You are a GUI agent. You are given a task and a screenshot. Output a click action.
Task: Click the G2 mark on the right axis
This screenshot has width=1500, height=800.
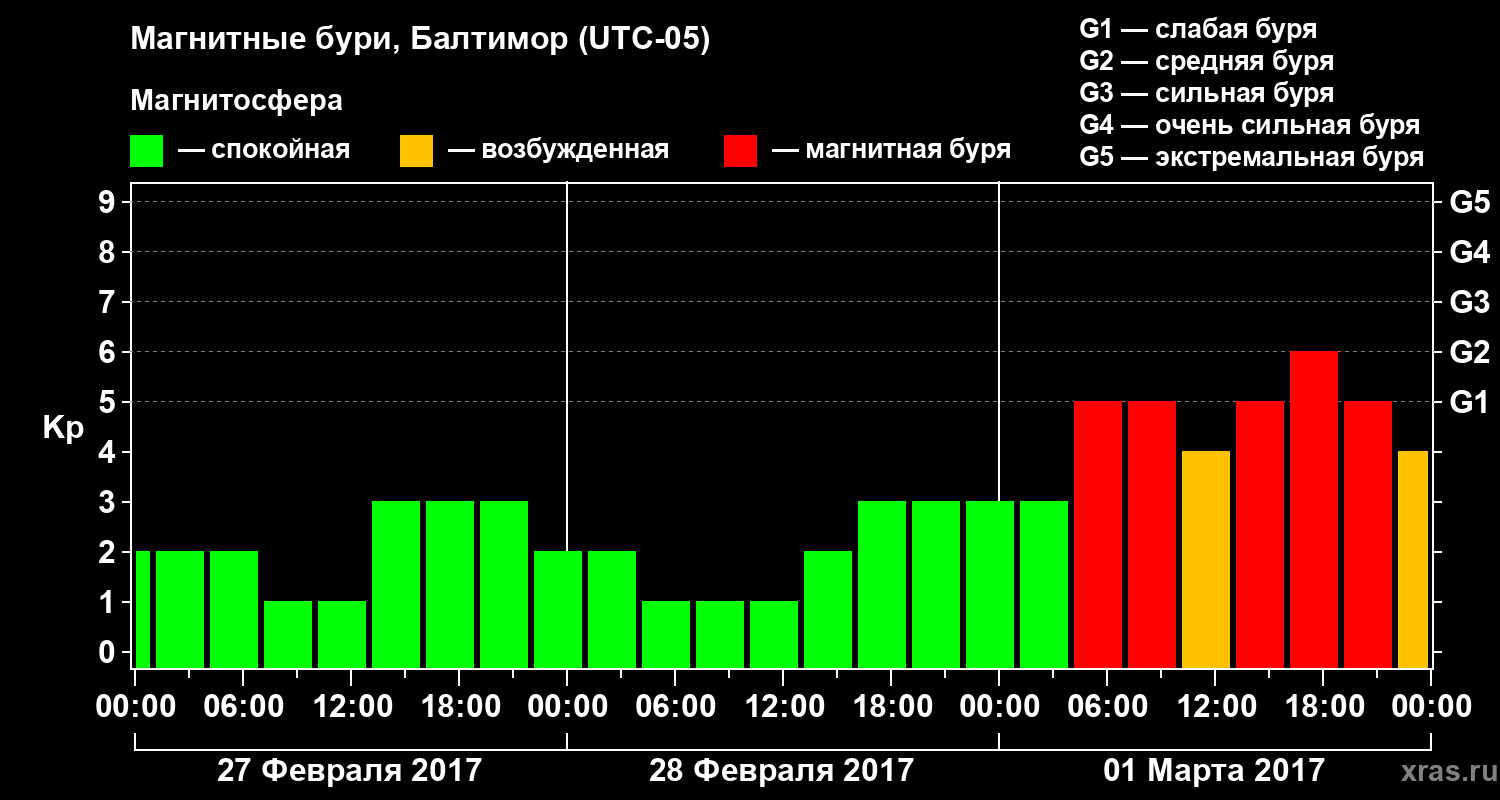pyautogui.click(x=1469, y=352)
